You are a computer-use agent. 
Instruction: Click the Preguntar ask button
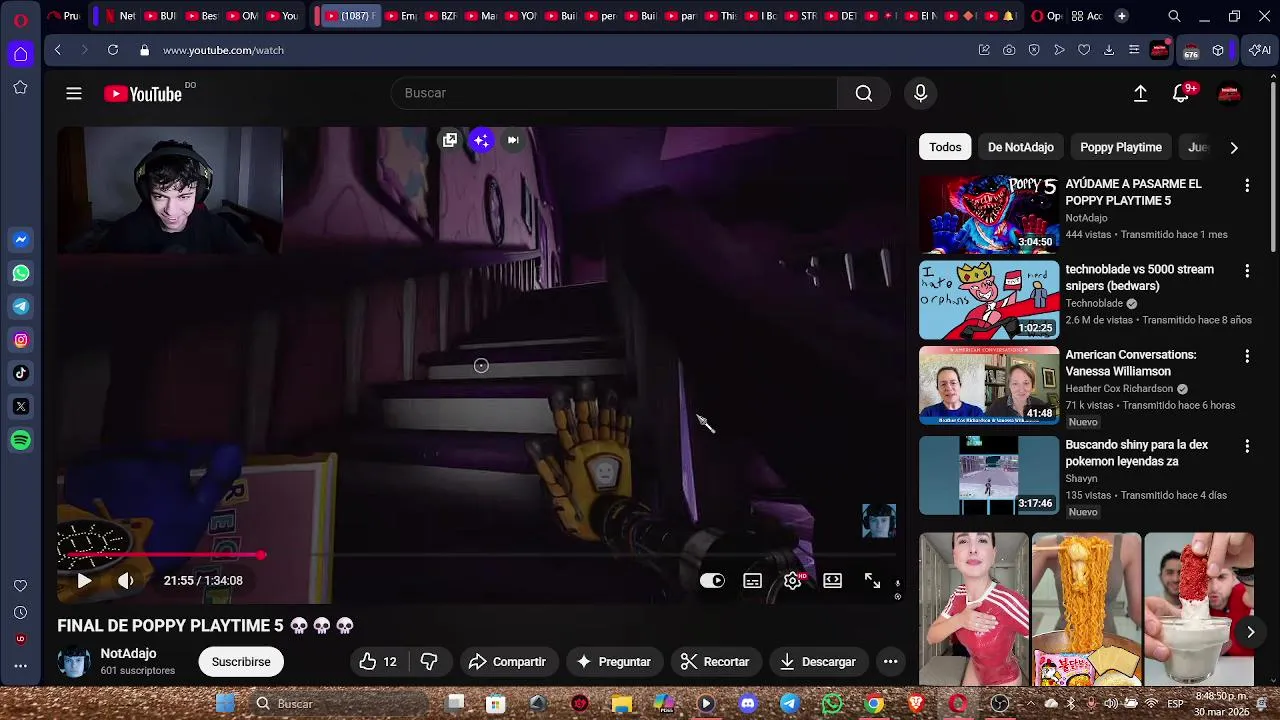[x=614, y=662]
